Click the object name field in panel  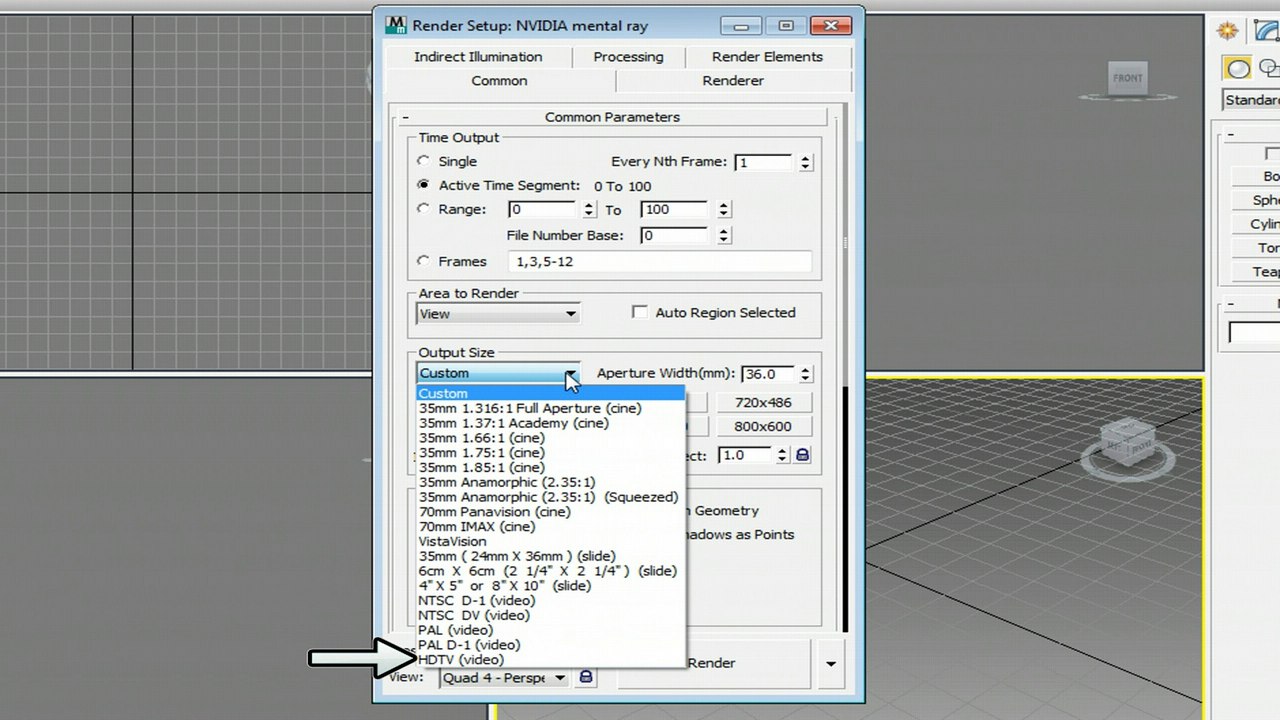[1255, 332]
